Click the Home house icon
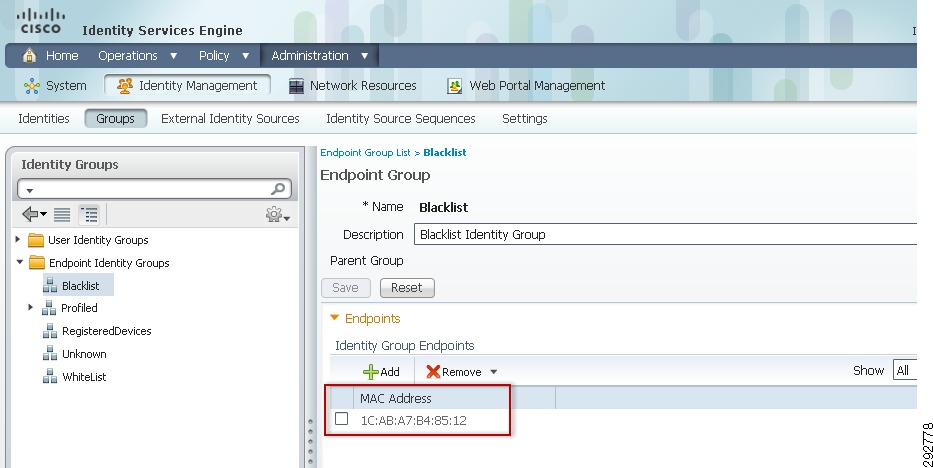Viewport: 933px width, 468px height. [x=29, y=55]
